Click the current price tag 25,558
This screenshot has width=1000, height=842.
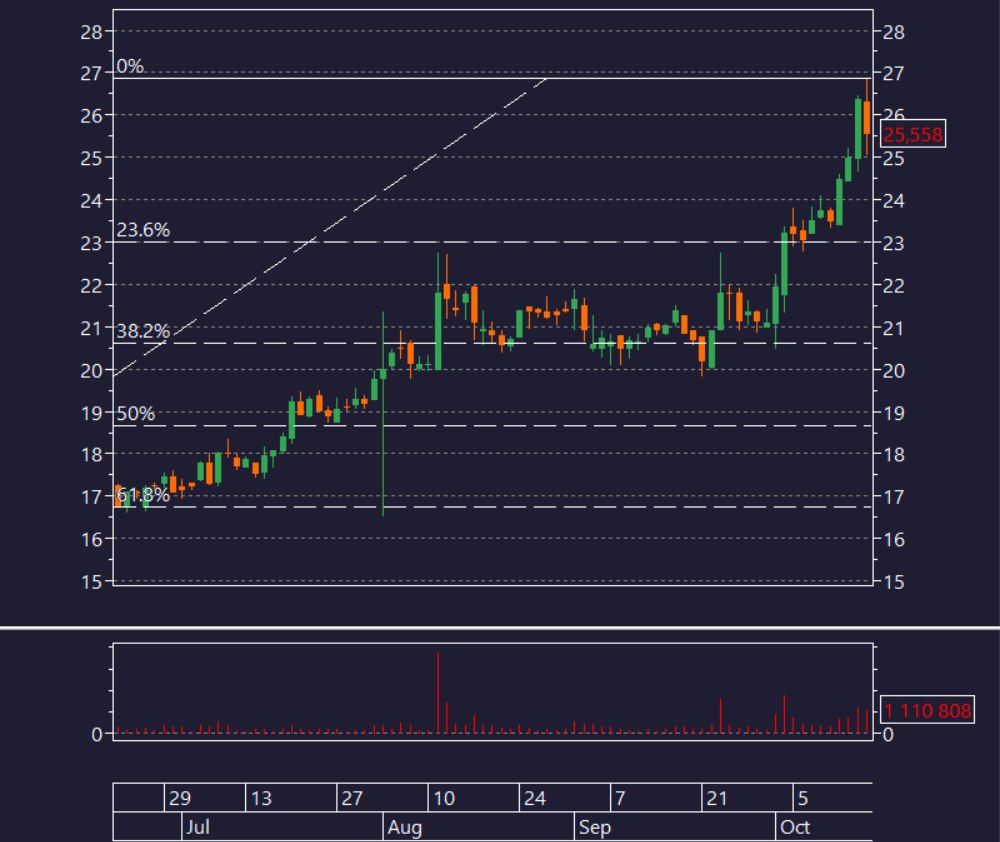[x=913, y=135]
